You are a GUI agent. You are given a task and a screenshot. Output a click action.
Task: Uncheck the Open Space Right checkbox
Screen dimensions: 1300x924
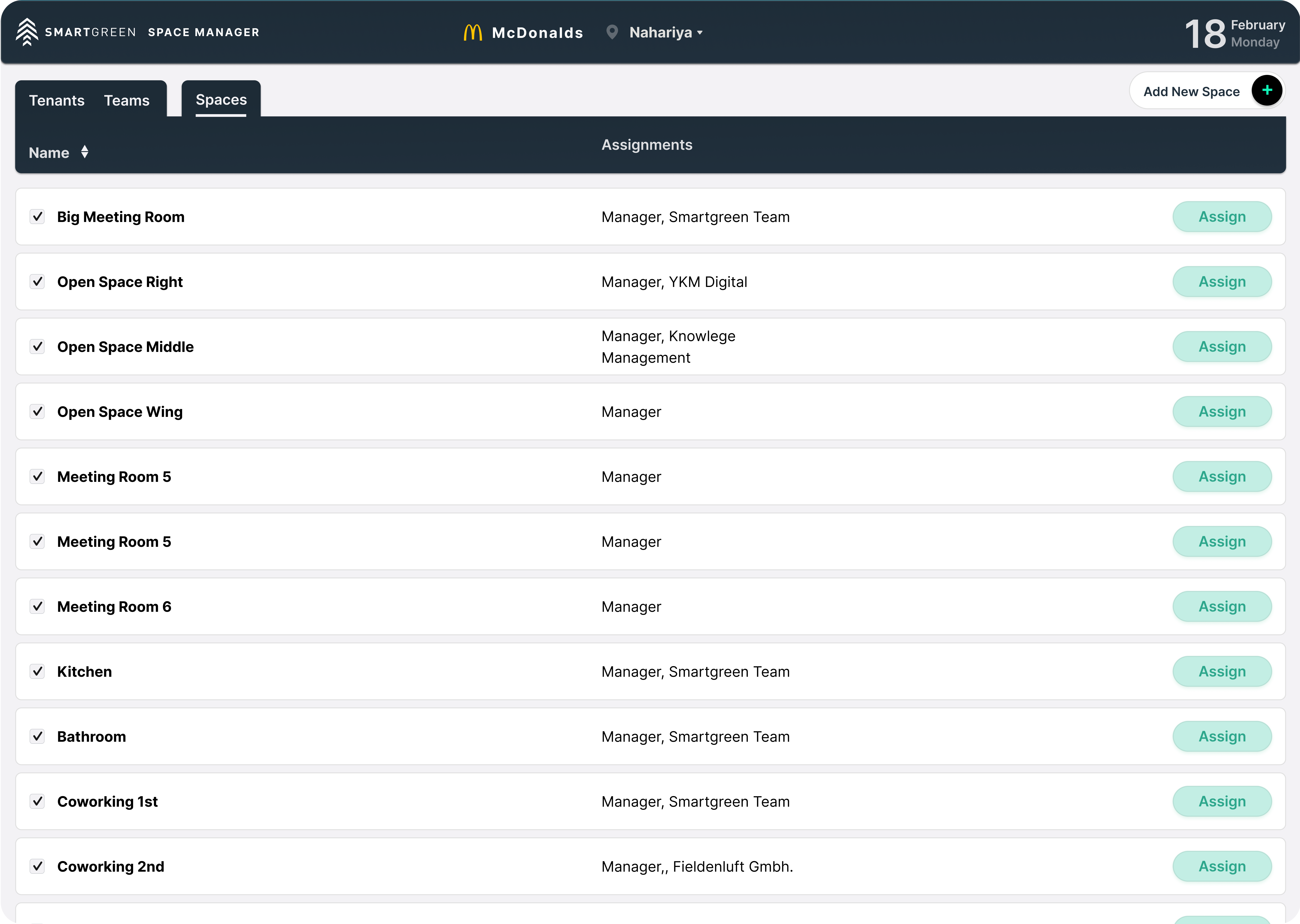click(x=37, y=282)
